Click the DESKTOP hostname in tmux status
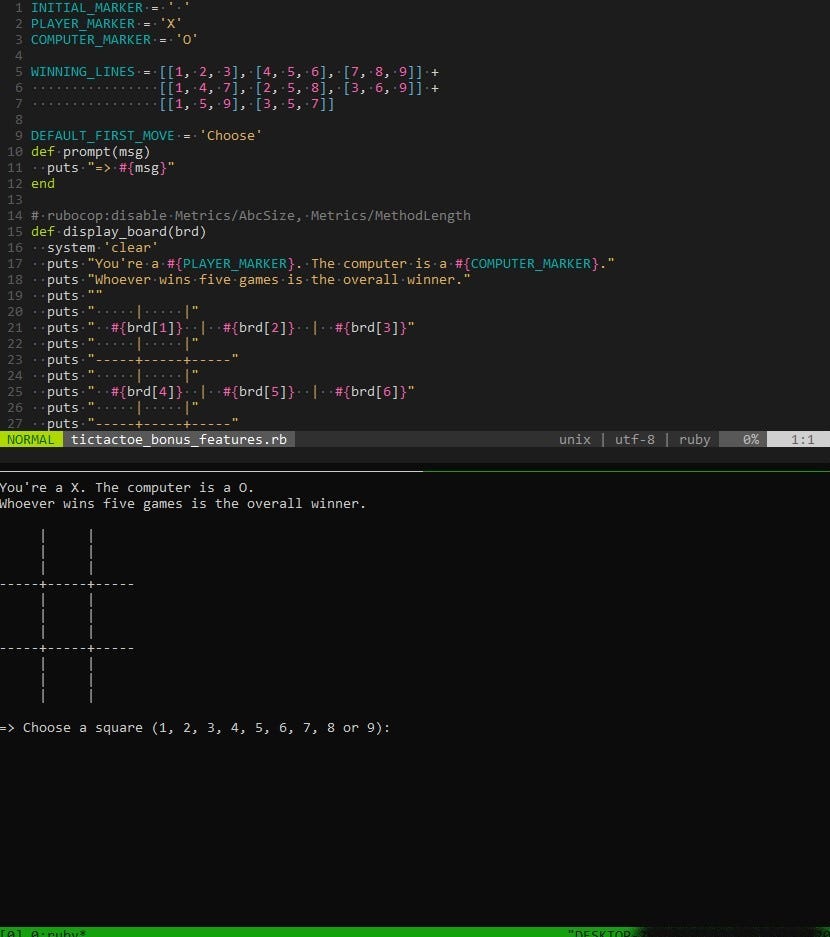The height and width of the screenshot is (937, 830). pos(604,933)
